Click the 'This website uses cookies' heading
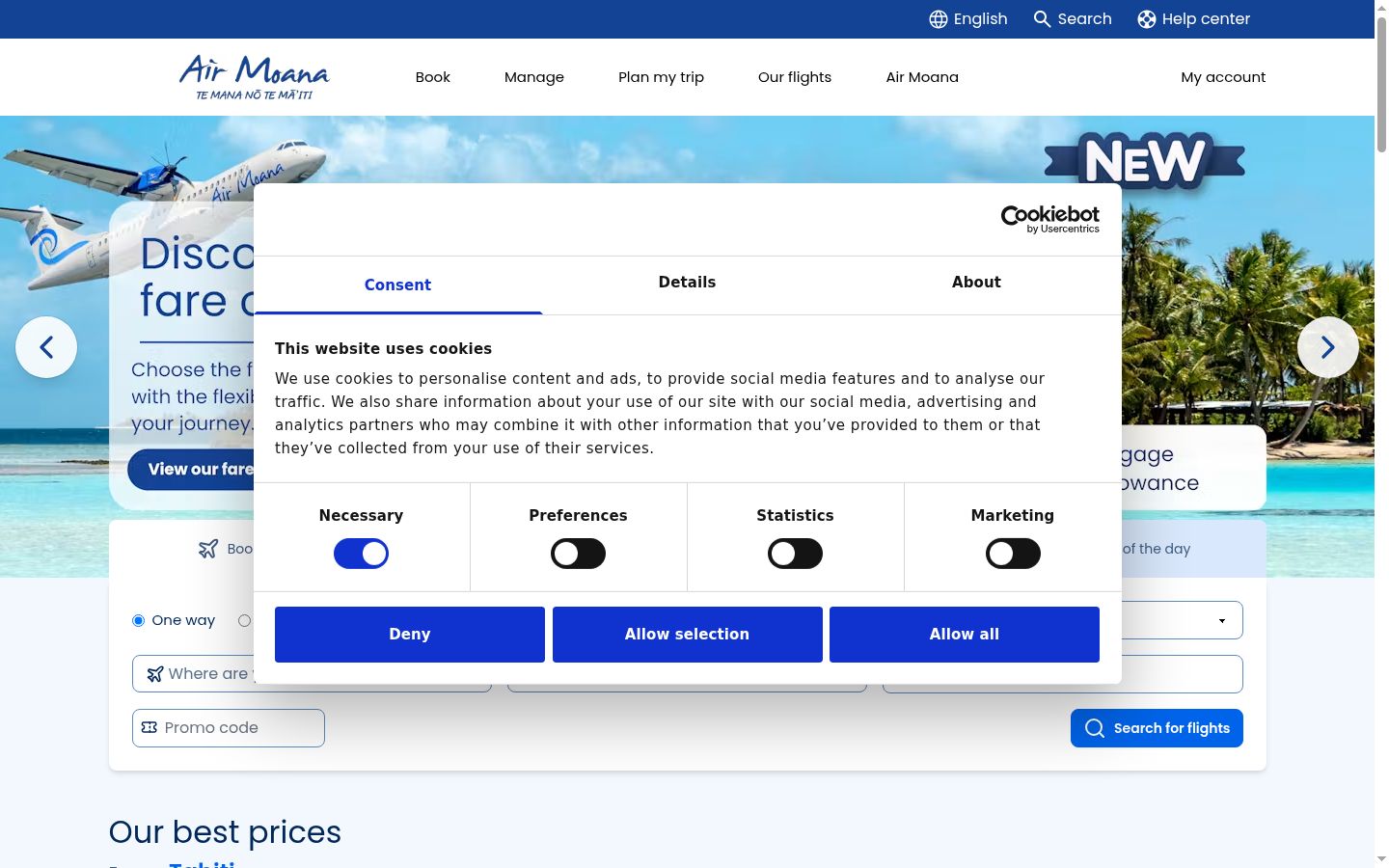The width and height of the screenshot is (1389, 868). pos(383,349)
